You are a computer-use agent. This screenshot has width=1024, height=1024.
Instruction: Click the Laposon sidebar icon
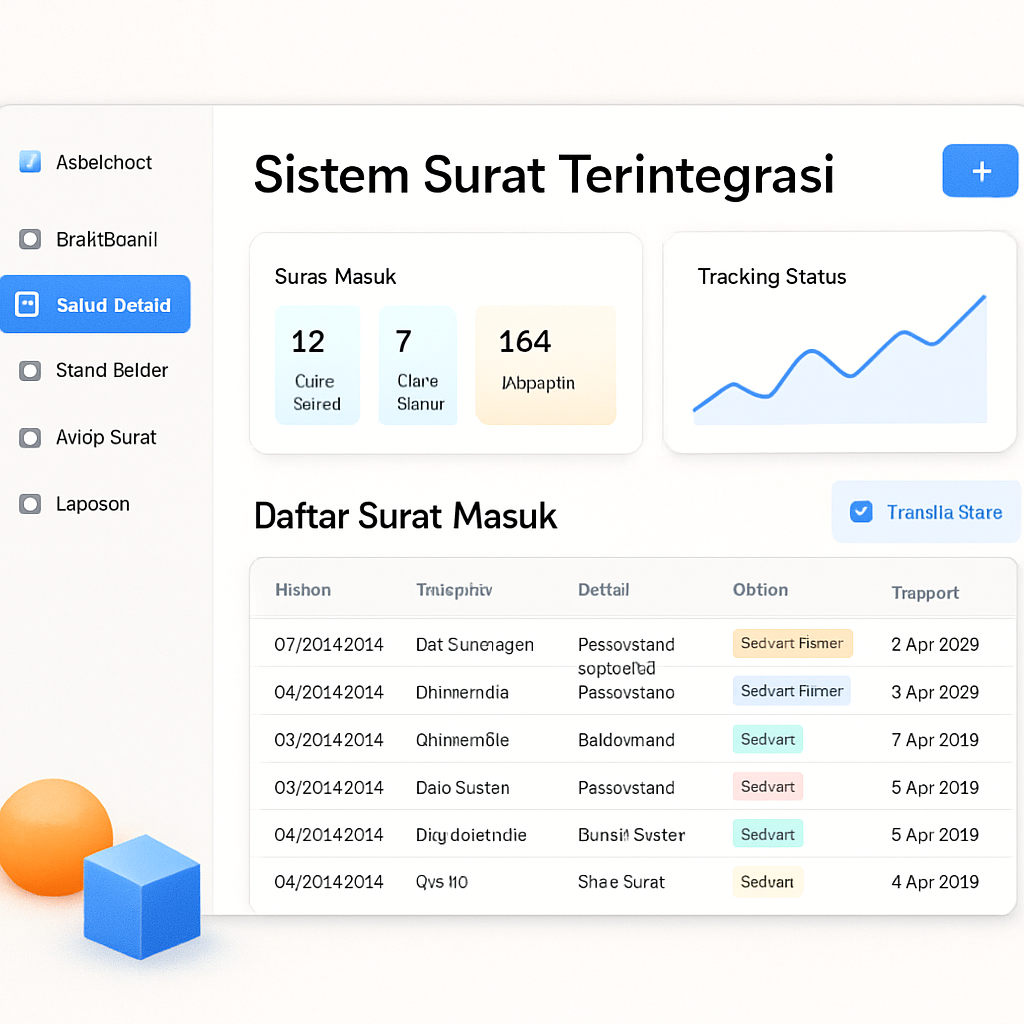[30, 504]
